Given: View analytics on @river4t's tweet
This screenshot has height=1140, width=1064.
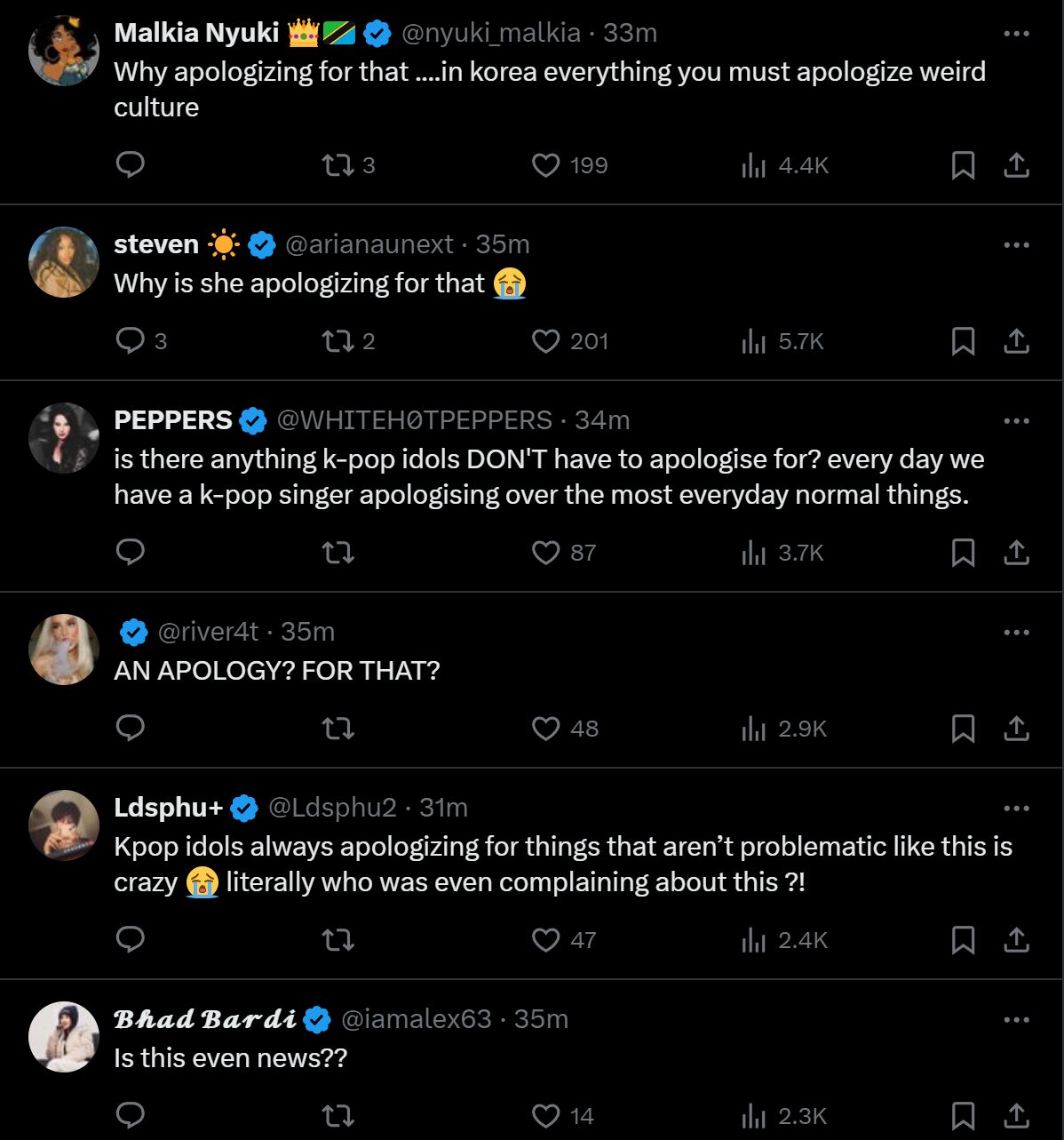Looking at the screenshot, I should (x=753, y=729).
